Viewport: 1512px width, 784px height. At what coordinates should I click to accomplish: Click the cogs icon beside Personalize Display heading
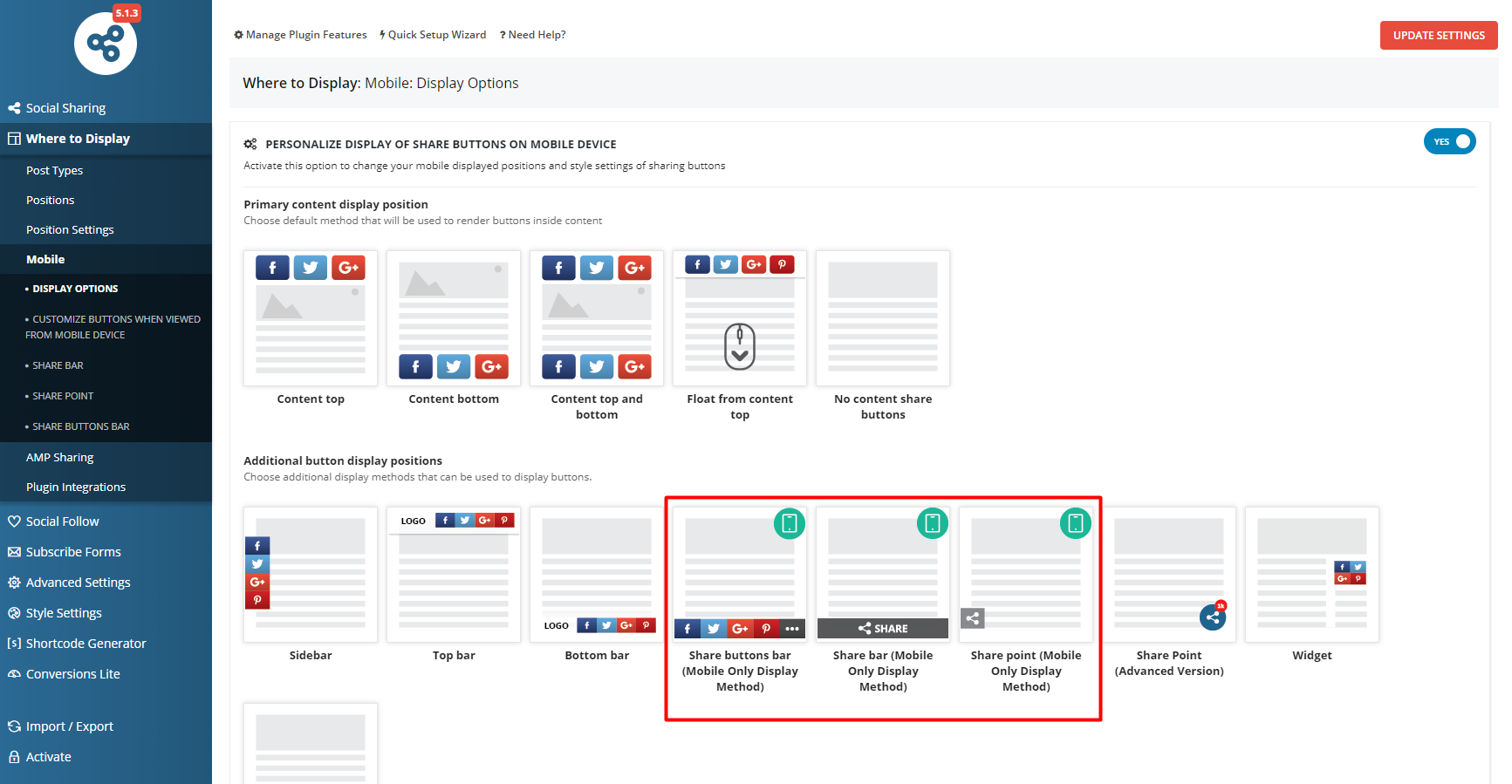pyautogui.click(x=250, y=145)
